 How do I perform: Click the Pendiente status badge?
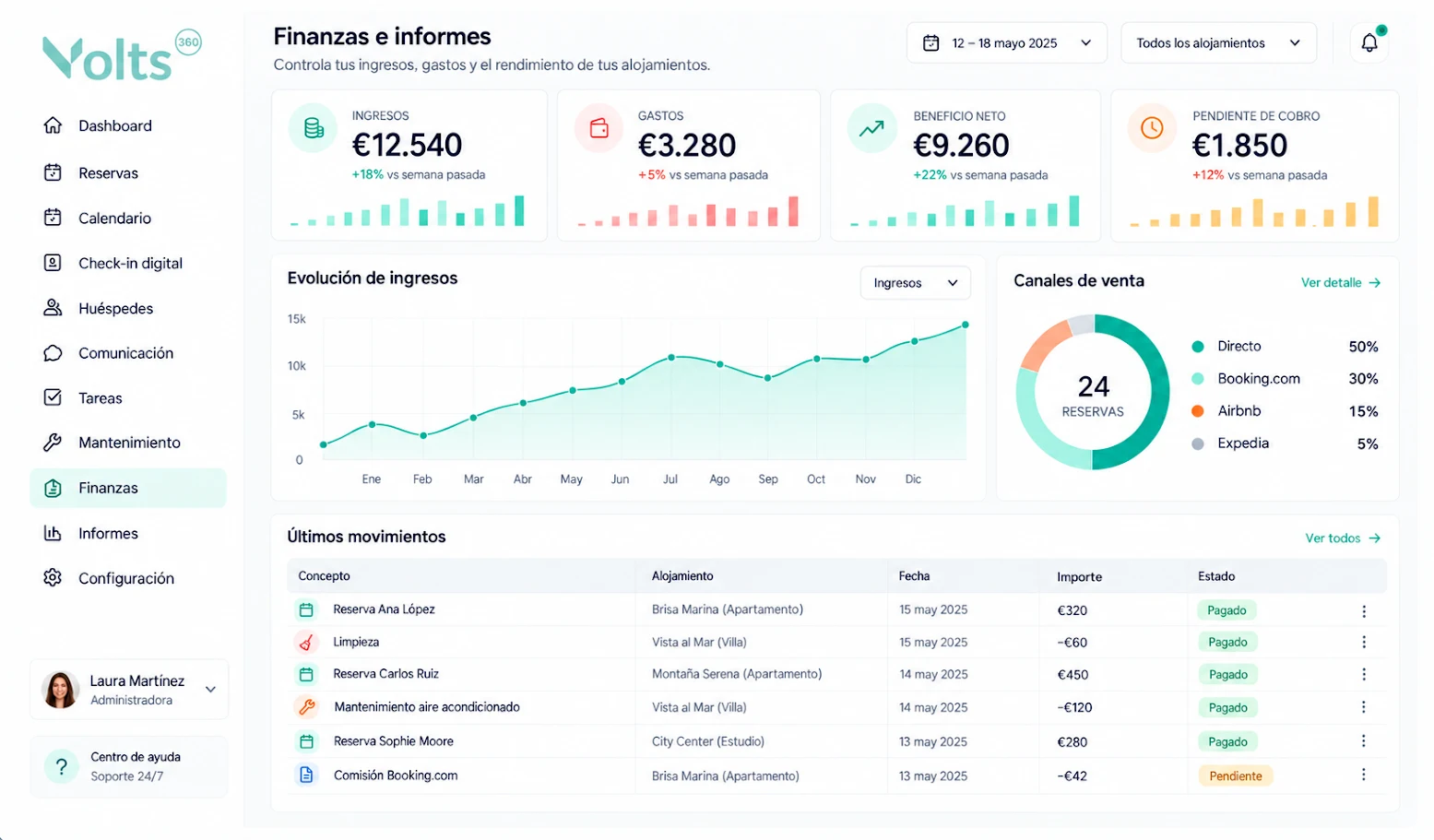pos(1236,775)
